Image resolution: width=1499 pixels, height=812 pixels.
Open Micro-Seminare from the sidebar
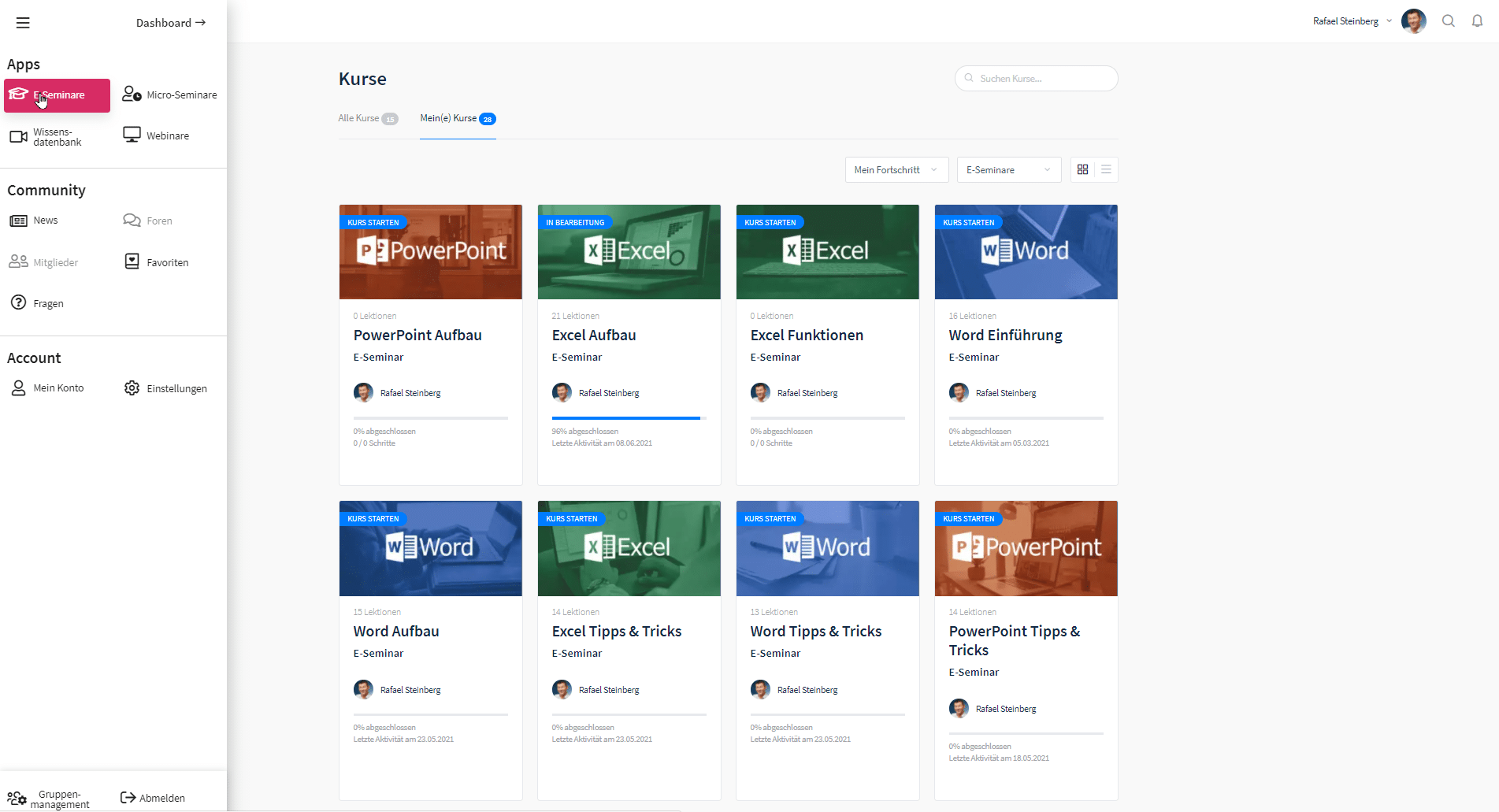(x=169, y=95)
